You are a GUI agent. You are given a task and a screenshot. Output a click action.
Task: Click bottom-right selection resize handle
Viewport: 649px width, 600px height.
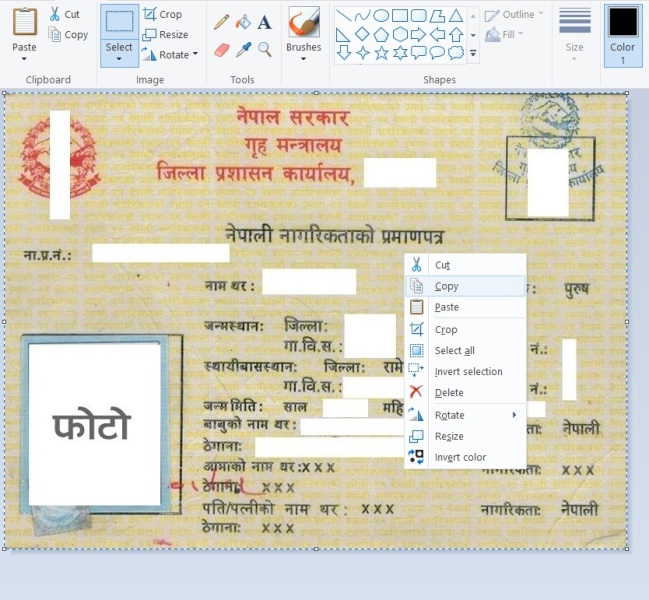coord(627,549)
